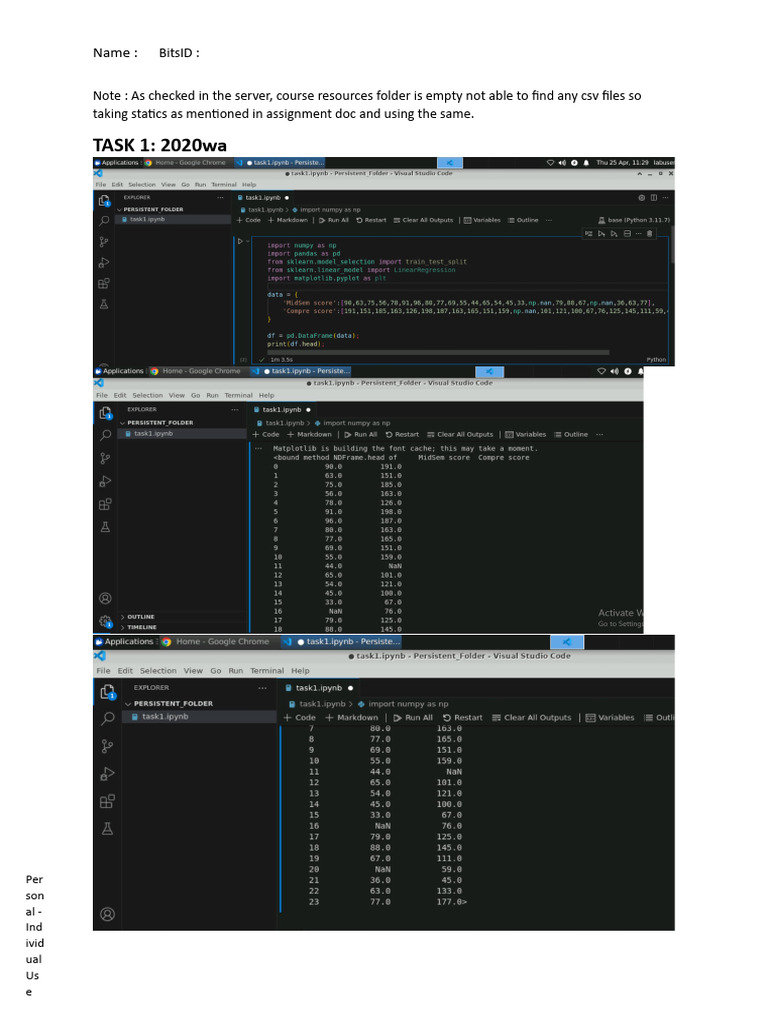Screen dimensions: 768x1024
Task: Click Clear All Outputs in the middle screenshot
Action: 465,434
